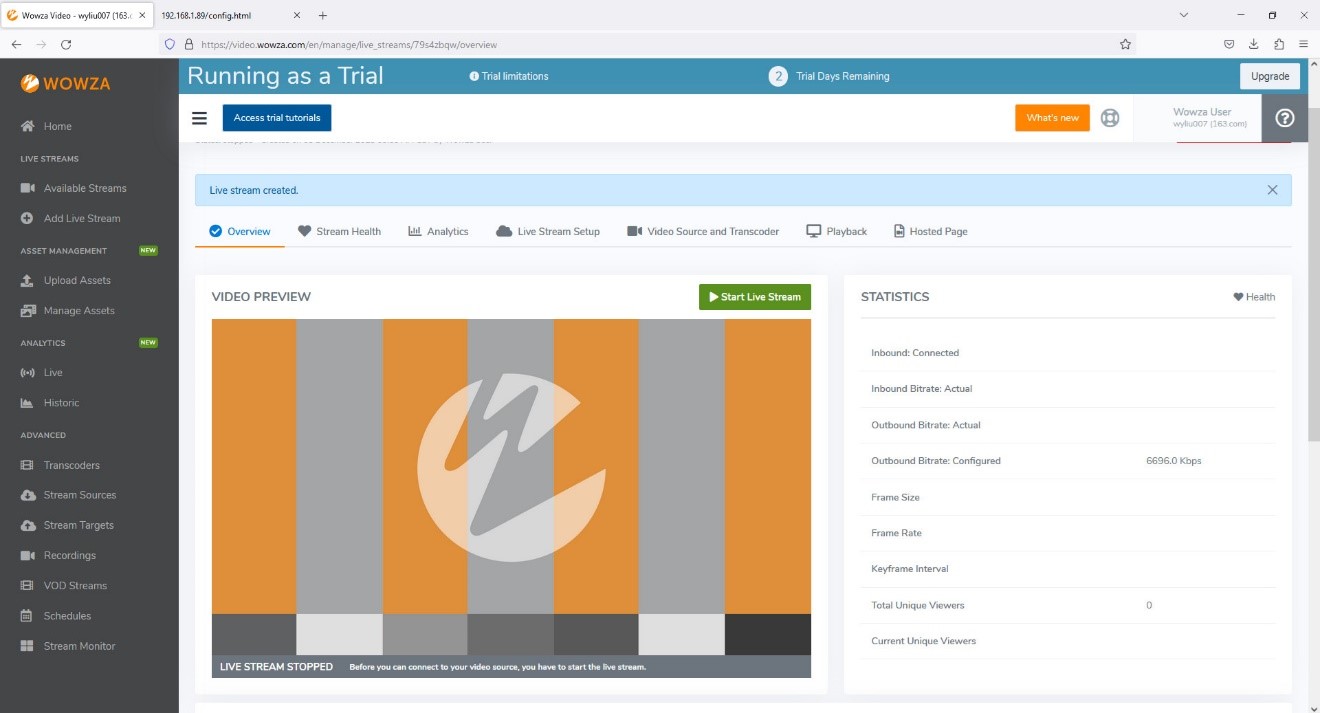This screenshot has height=713, width=1320.
Task: Click the Live analytics broadcast icon
Action: tap(28, 373)
